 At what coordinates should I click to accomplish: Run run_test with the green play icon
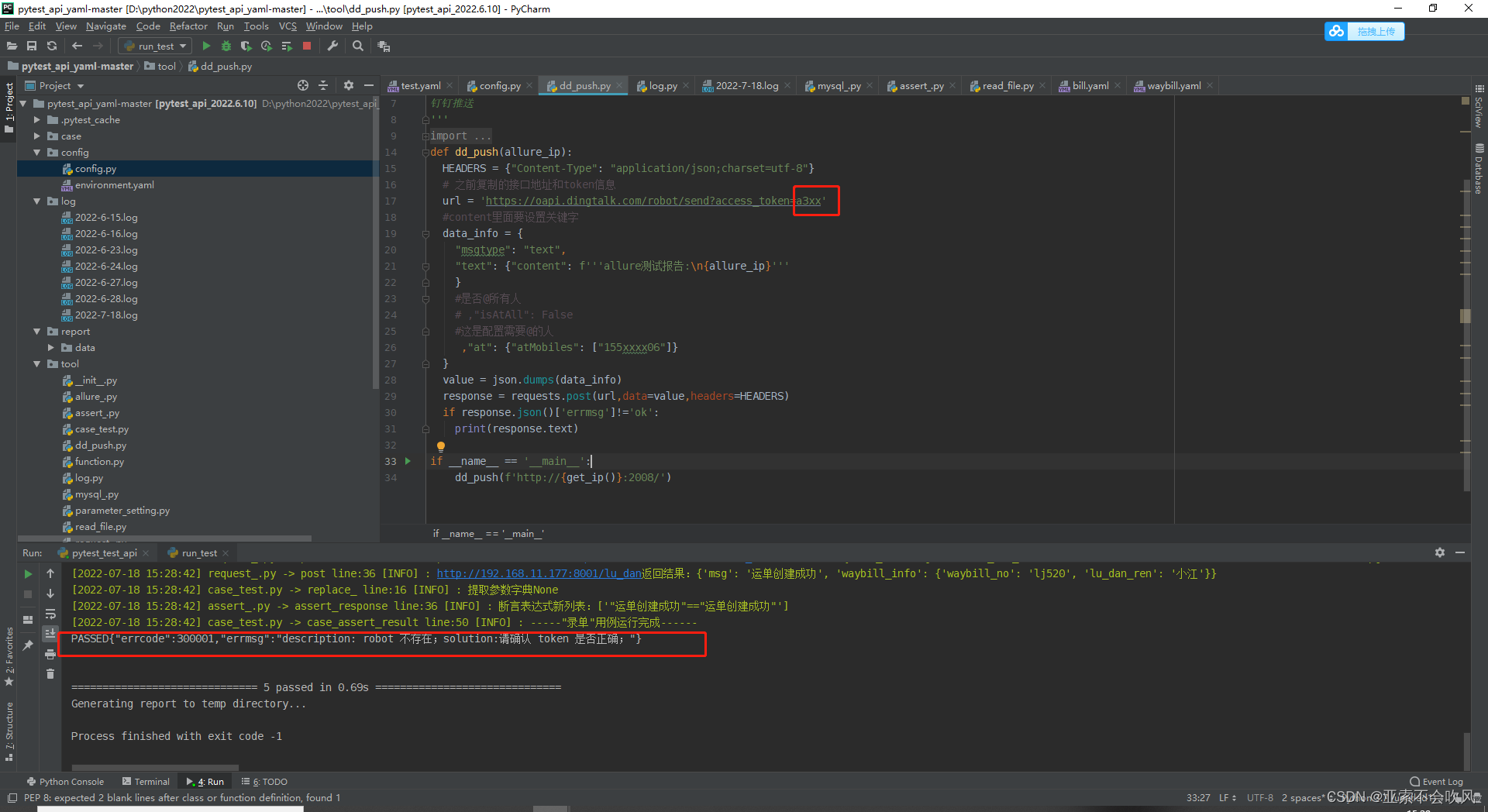click(206, 46)
